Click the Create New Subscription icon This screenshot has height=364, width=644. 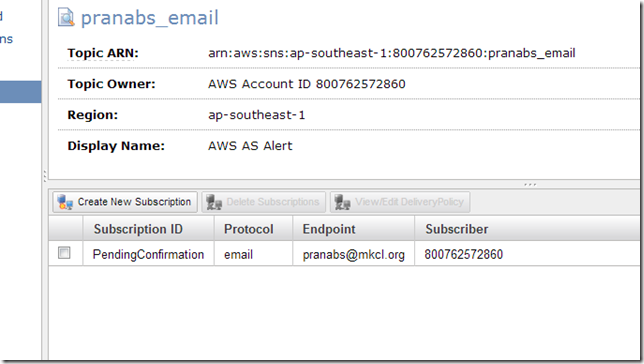point(65,202)
